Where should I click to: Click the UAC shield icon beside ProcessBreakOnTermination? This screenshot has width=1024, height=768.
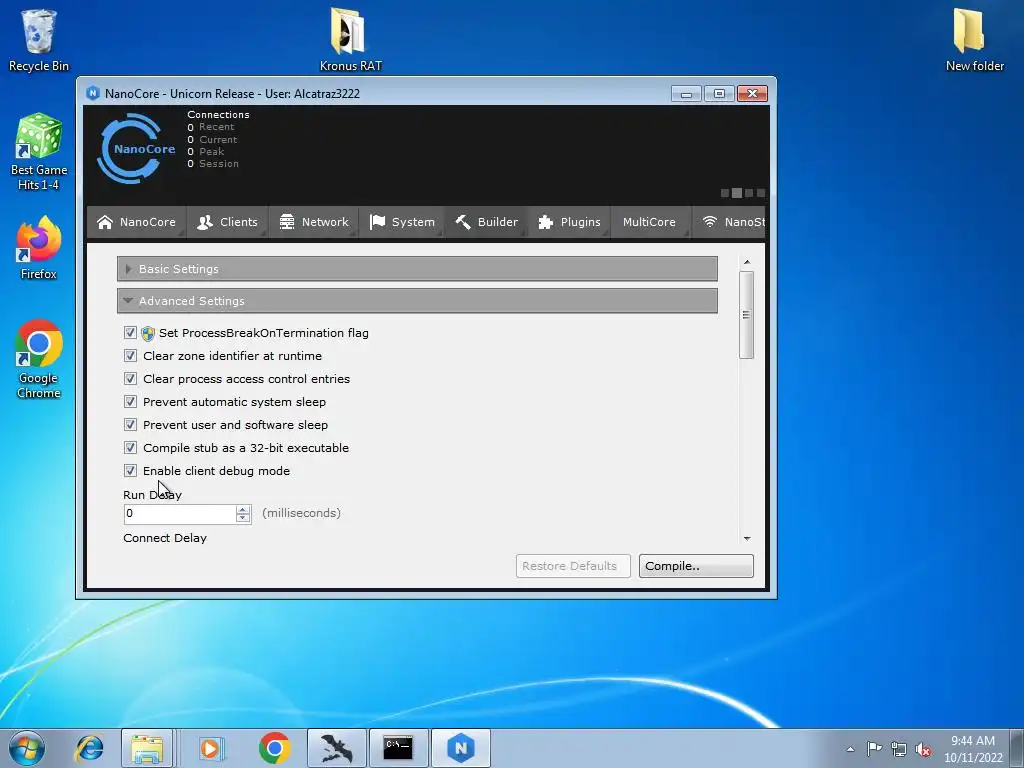pos(148,334)
